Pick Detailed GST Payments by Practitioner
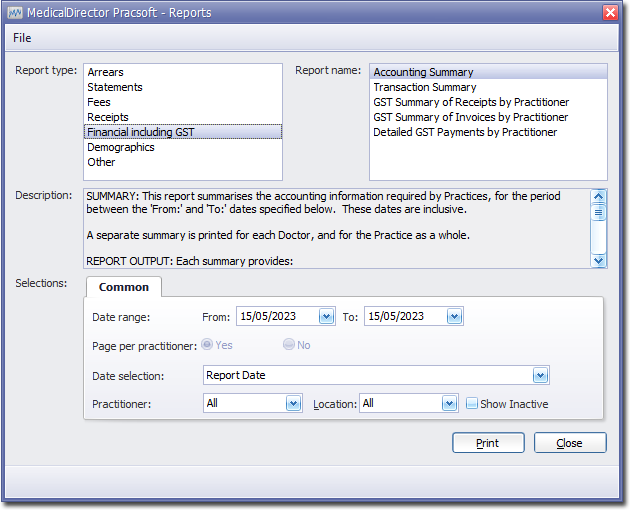This screenshot has width=631, height=511. tap(465, 132)
